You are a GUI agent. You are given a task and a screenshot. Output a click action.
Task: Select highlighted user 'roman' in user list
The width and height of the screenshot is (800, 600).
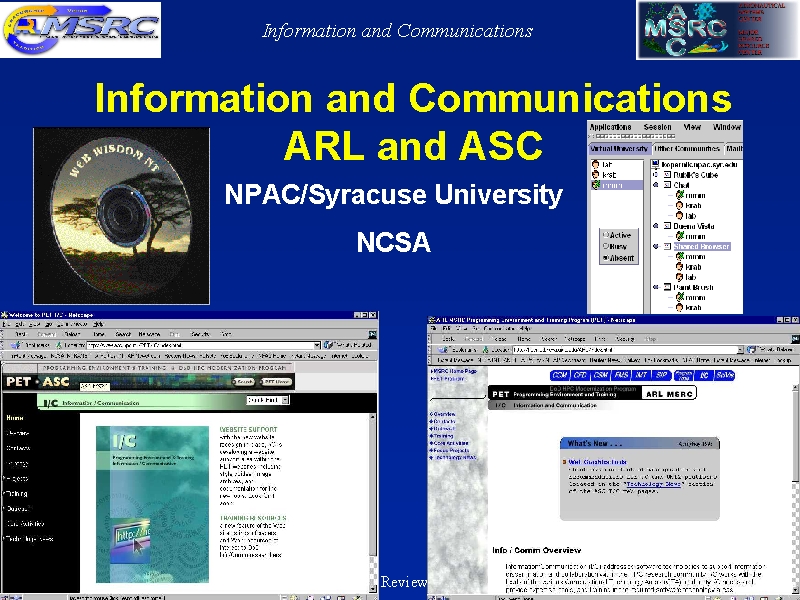[617, 185]
